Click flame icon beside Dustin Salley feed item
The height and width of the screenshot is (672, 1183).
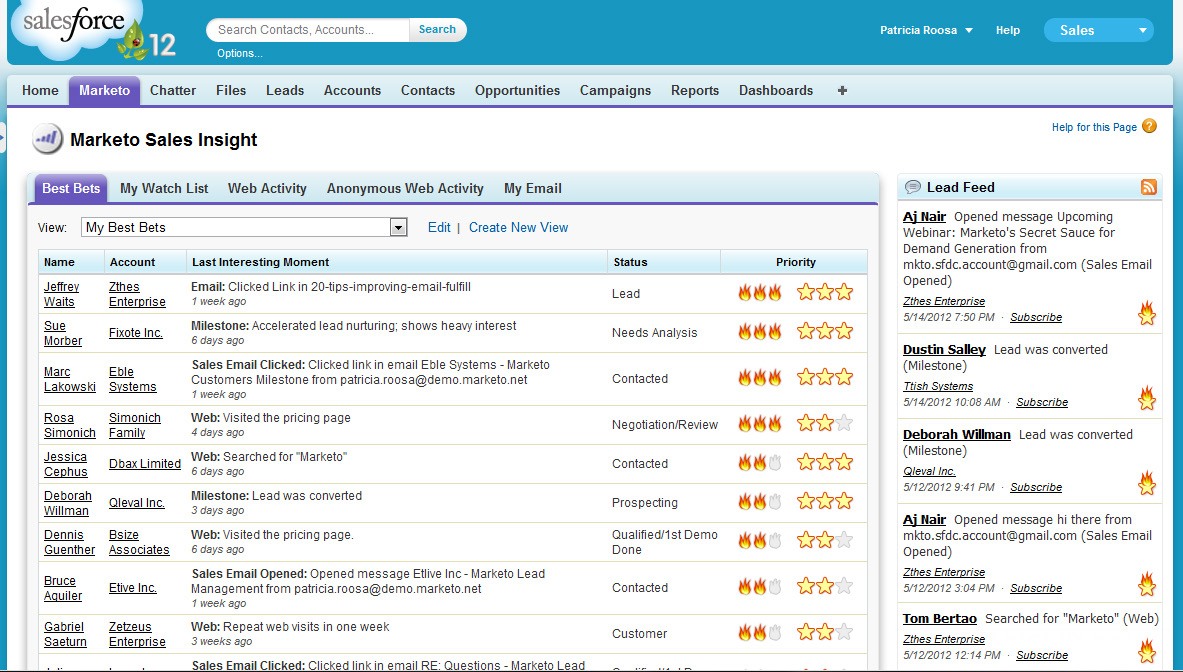tap(1147, 397)
